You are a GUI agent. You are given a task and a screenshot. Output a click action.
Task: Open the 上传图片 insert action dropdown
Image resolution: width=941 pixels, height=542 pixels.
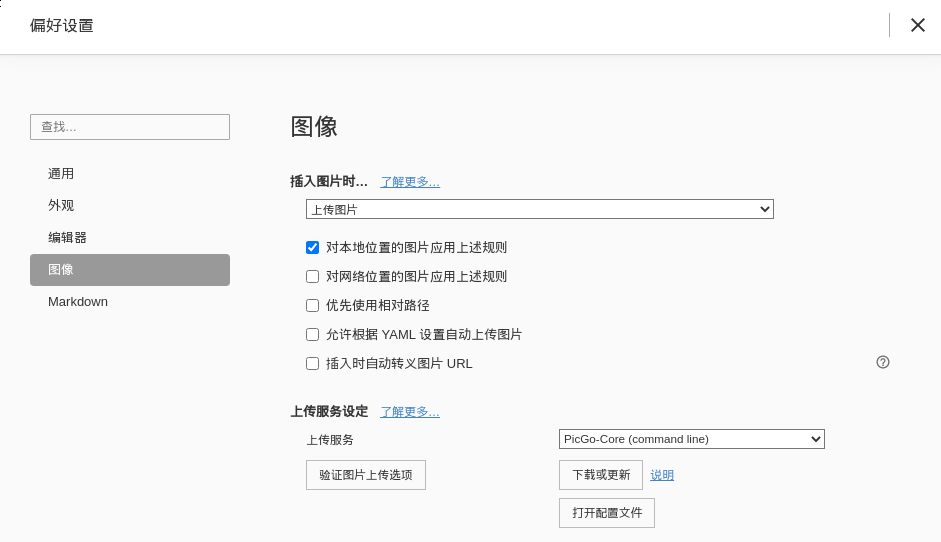tap(539, 209)
